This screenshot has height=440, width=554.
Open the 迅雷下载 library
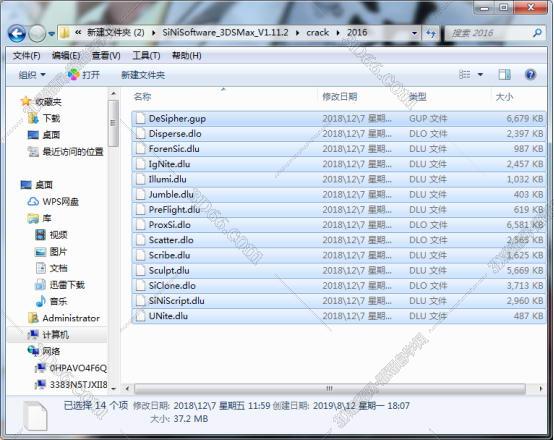[x=60, y=284]
